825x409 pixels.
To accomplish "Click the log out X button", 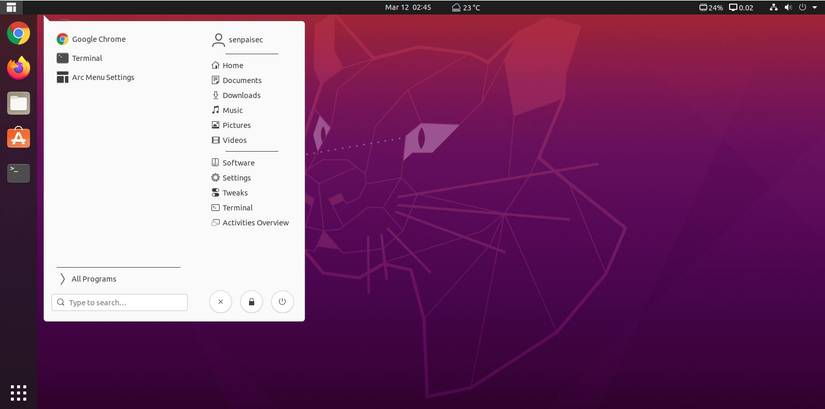I will pos(220,302).
